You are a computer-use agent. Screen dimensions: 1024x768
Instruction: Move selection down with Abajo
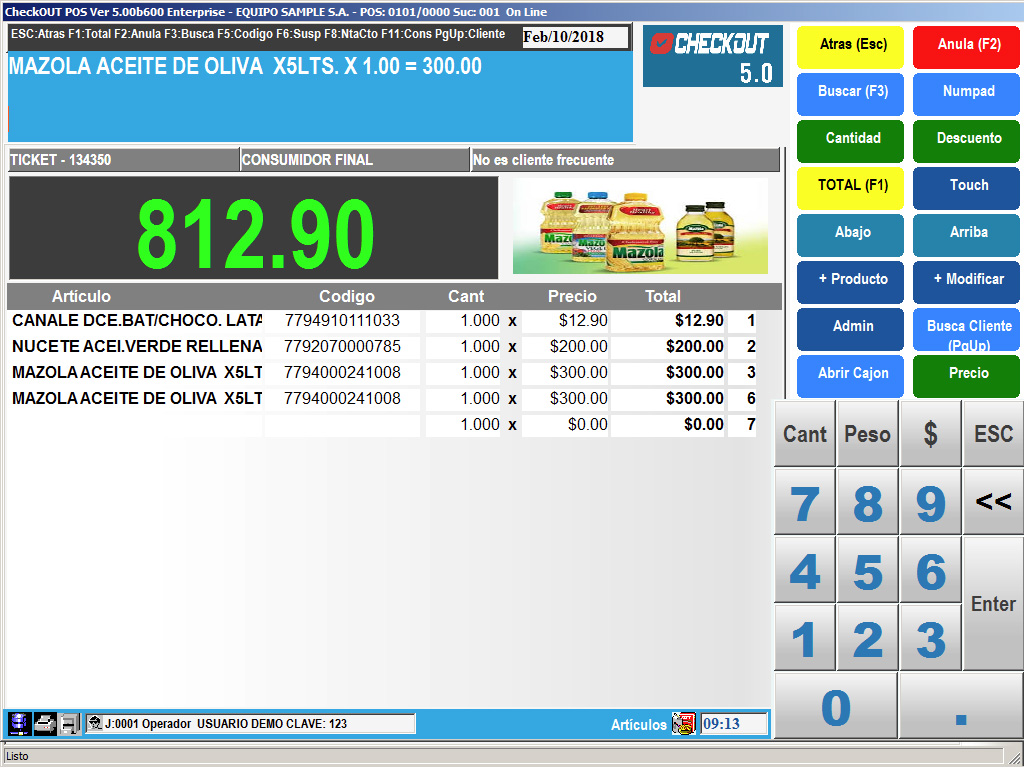click(850, 235)
